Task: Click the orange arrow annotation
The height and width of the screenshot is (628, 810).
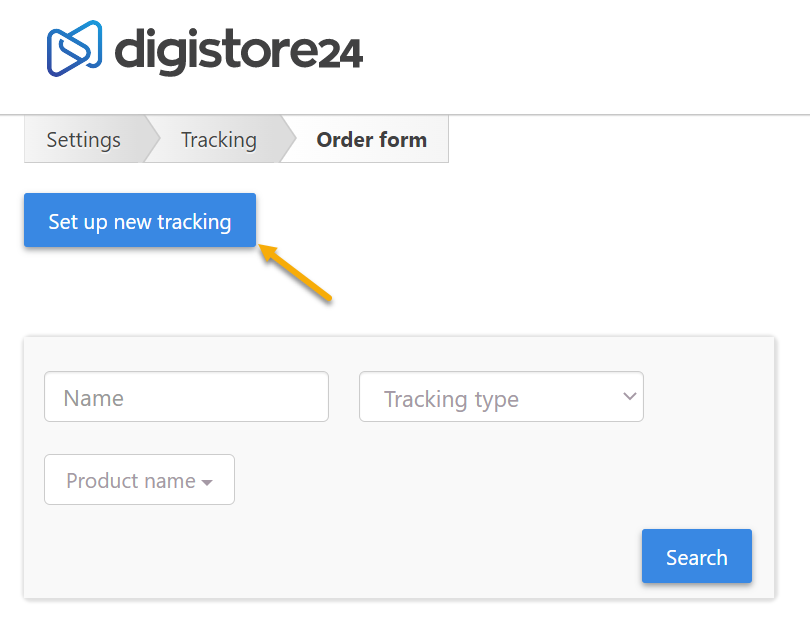Action: click(x=296, y=274)
